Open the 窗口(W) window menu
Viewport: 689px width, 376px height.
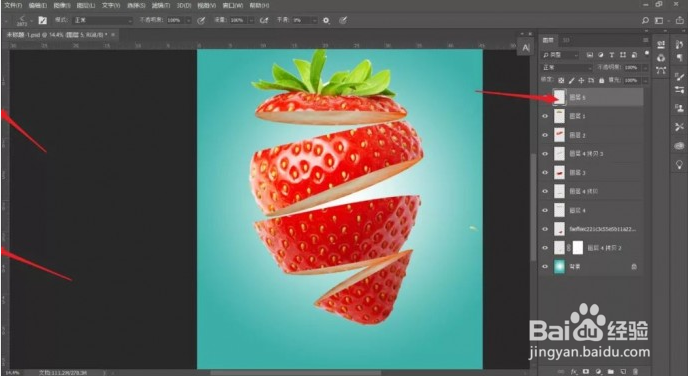[x=233, y=6]
